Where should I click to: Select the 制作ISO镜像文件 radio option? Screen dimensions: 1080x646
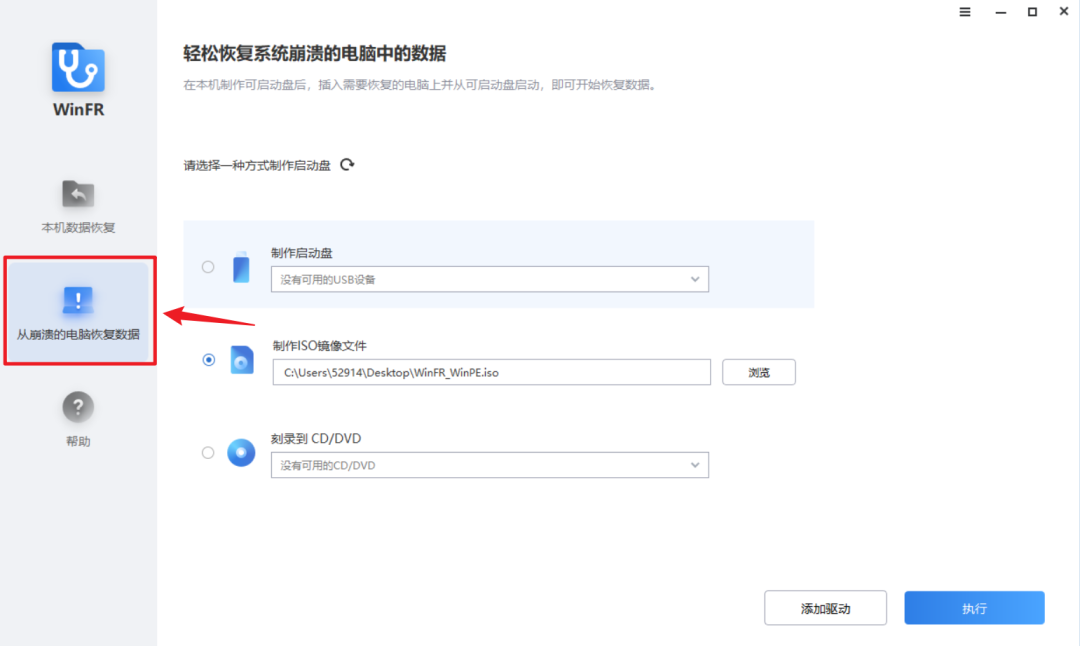[208, 361]
